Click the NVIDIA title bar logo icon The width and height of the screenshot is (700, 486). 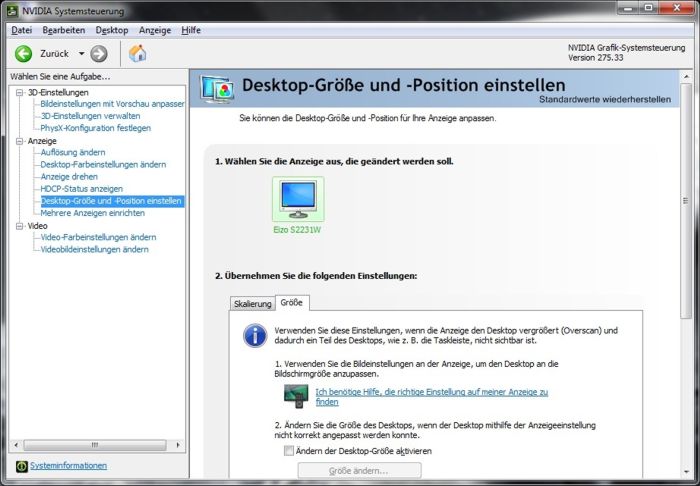click(x=14, y=11)
